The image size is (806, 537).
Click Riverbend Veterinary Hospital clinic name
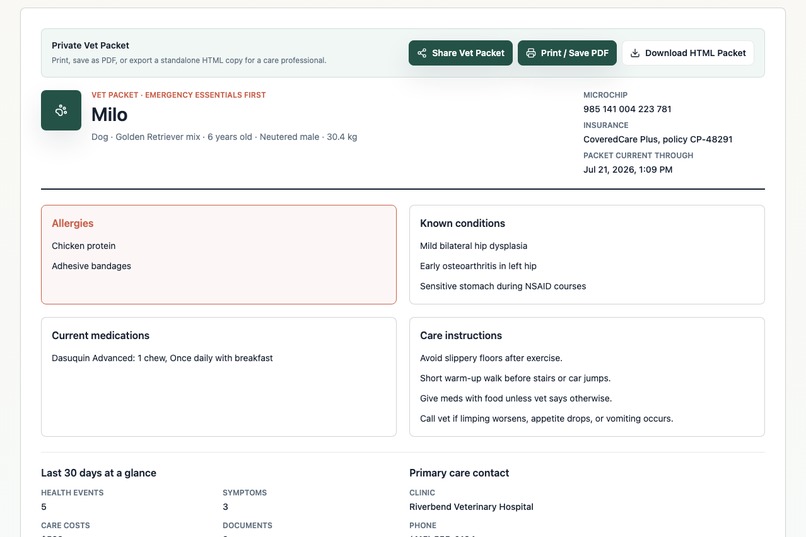coord(471,507)
